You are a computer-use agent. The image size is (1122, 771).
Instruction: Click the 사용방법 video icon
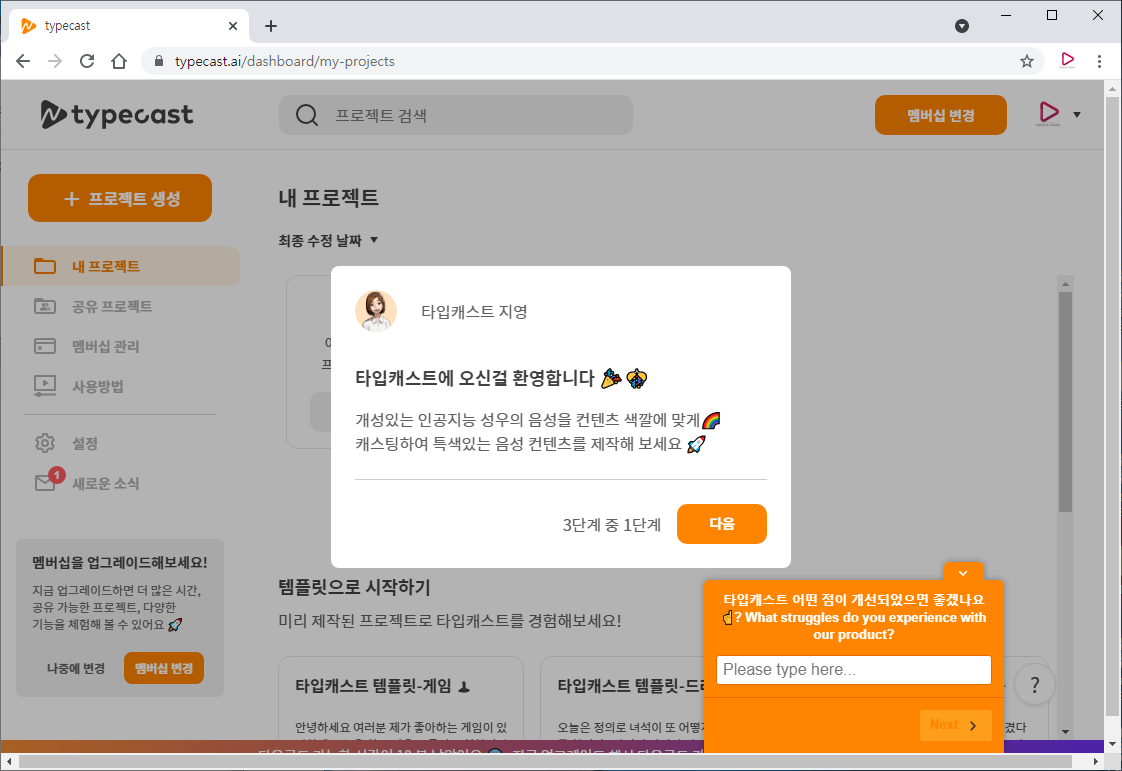coord(45,387)
